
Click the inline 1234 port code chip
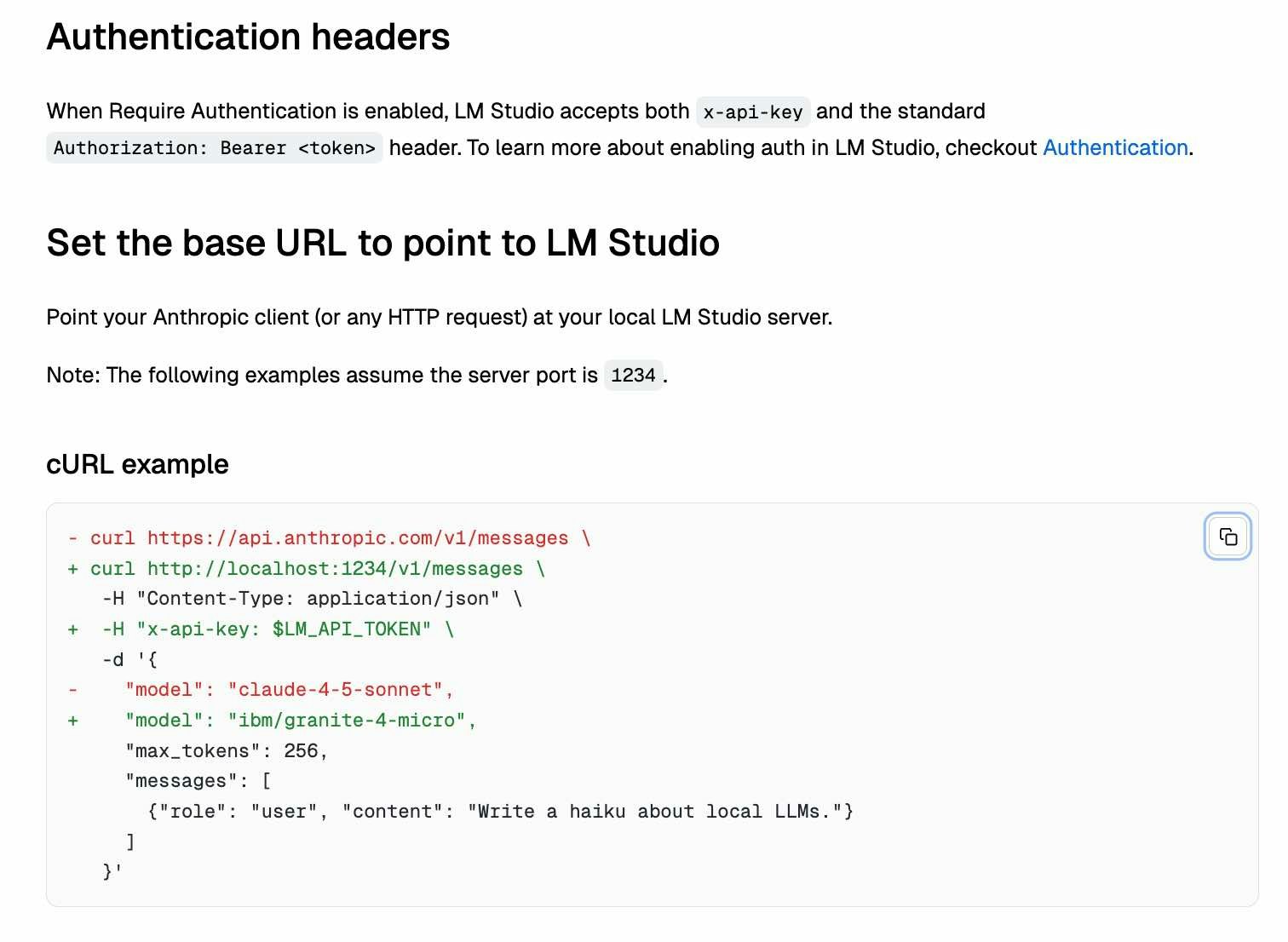tap(633, 376)
